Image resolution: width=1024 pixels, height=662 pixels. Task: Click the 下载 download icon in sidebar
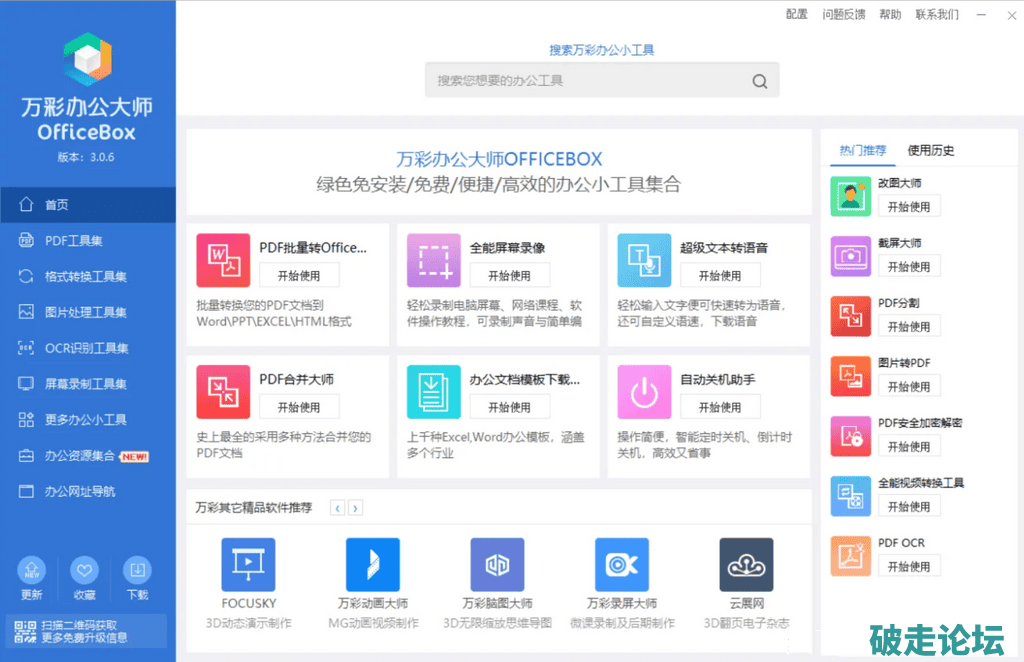coord(137,571)
